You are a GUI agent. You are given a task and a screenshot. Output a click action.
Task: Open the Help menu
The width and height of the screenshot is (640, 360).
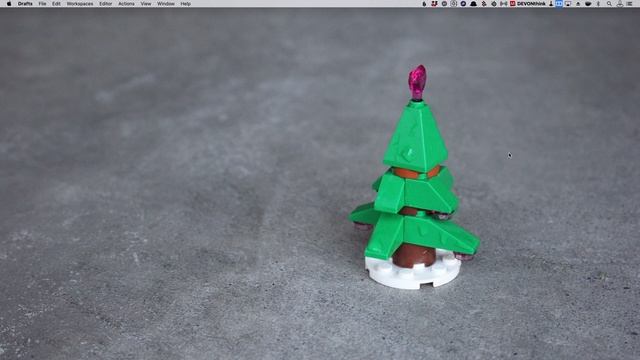[x=186, y=4]
